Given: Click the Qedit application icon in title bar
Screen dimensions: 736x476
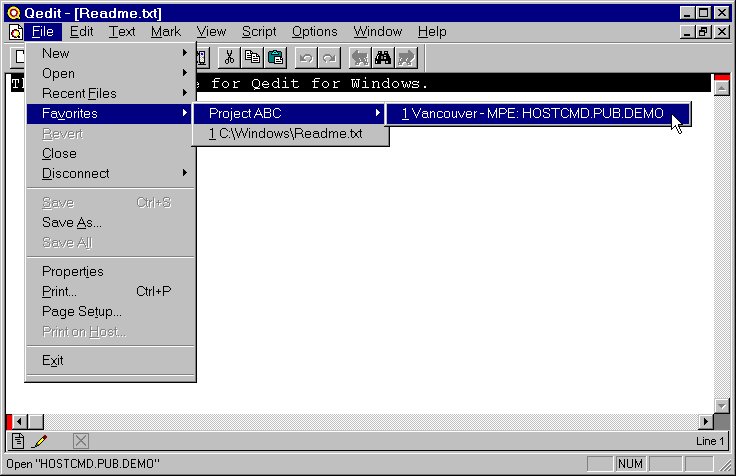Looking at the screenshot, I should point(15,13).
